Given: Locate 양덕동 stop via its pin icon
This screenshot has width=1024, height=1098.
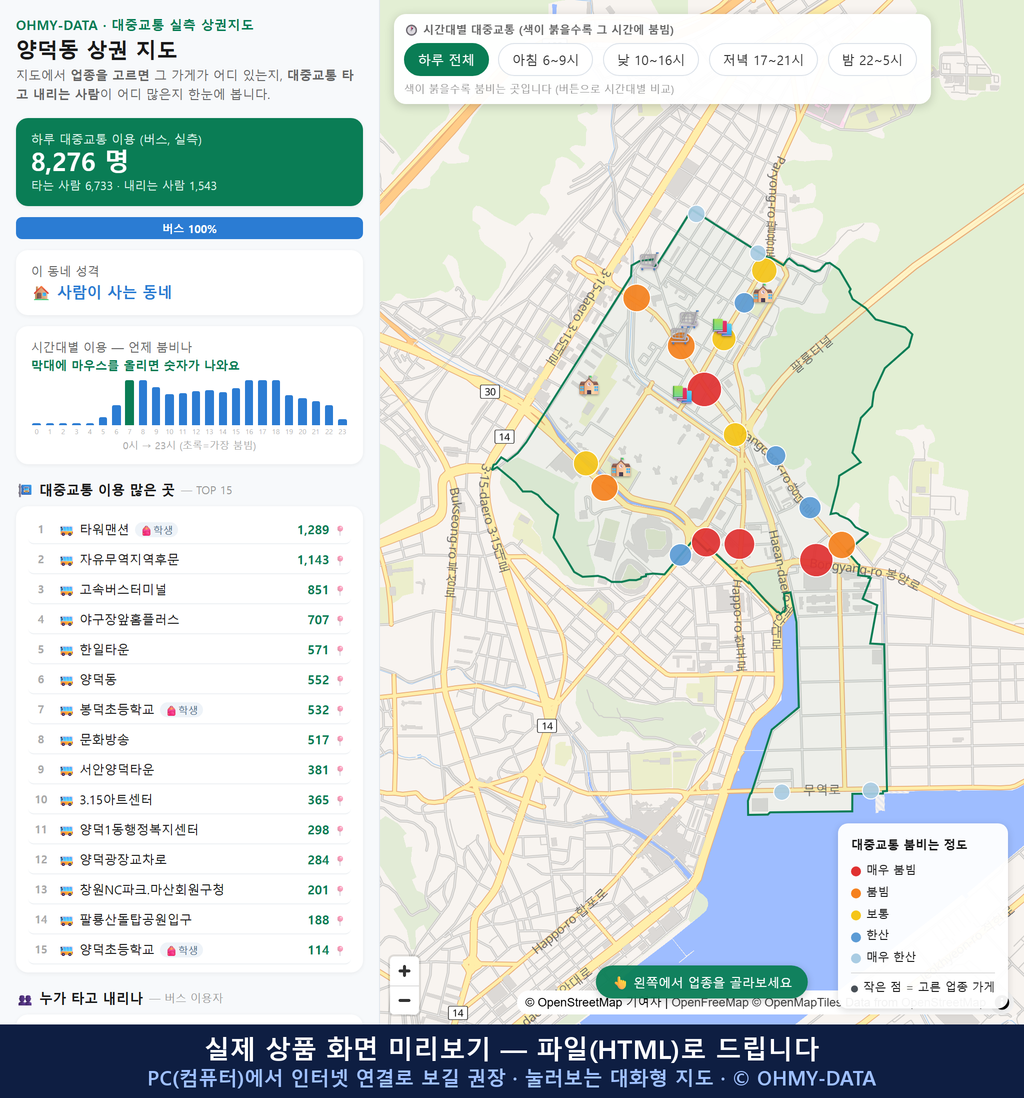Looking at the screenshot, I should [340, 681].
